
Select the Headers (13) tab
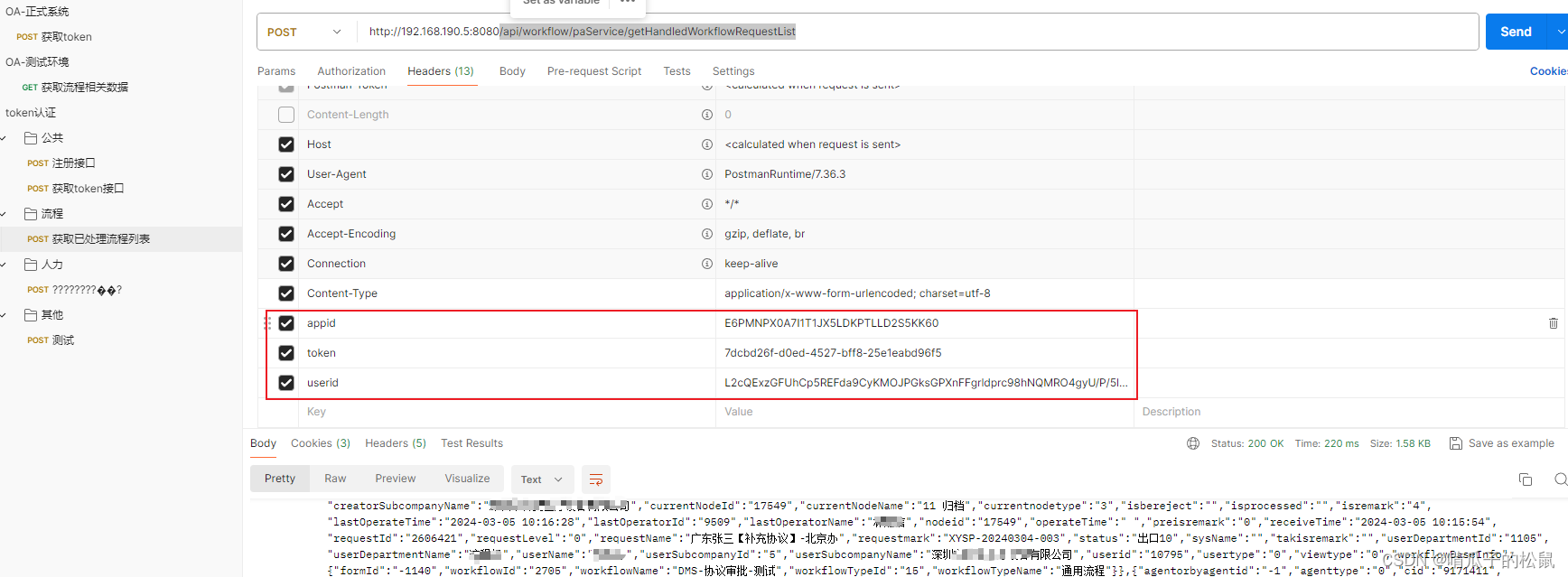click(x=441, y=71)
